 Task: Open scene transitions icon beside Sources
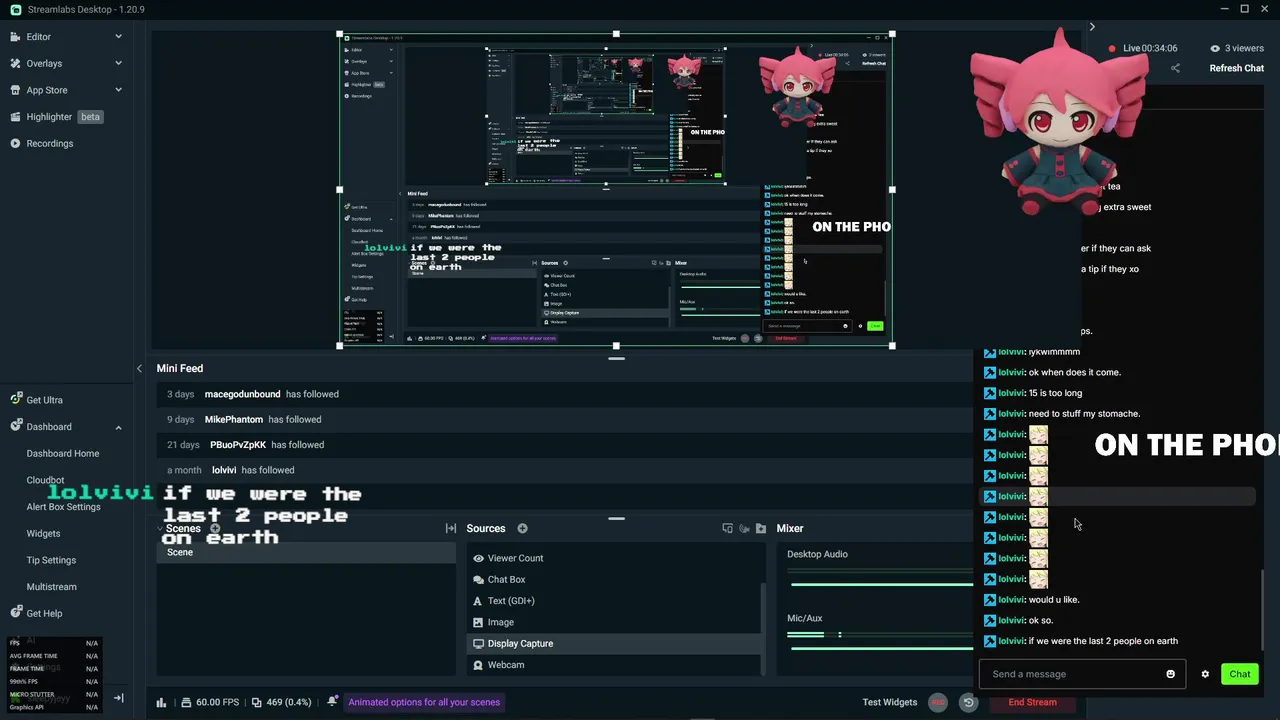[x=451, y=528]
